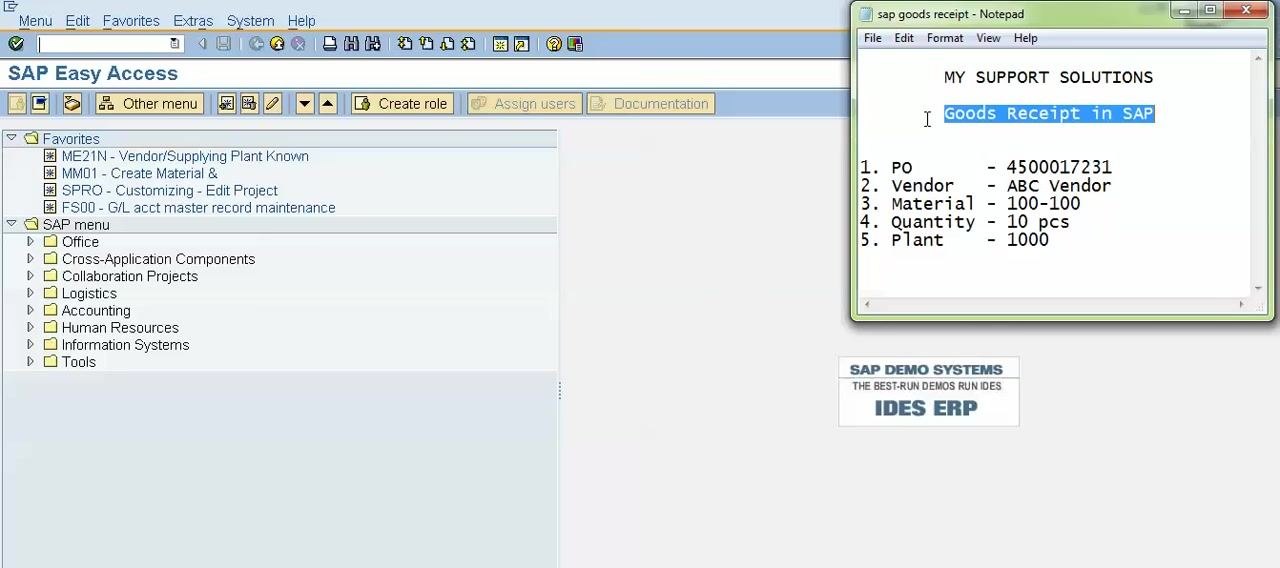Click the Assign users button
The height and width of the screenshot is (568, 1280).
[x=523, y=104]
